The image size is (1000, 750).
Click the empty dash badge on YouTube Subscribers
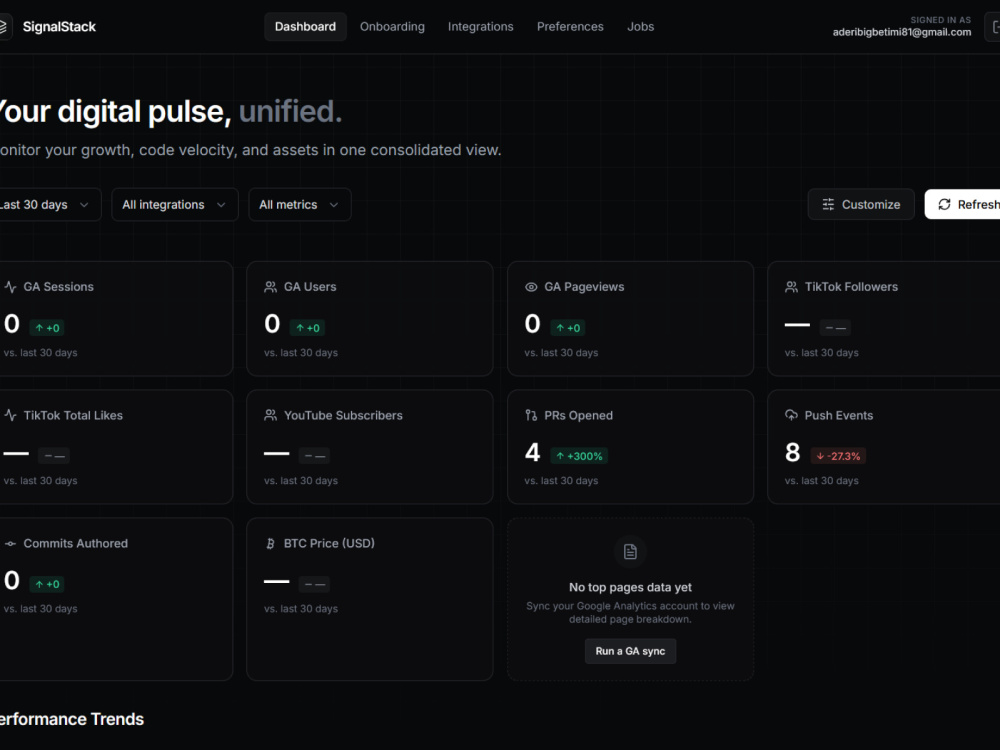pos(314,456)
